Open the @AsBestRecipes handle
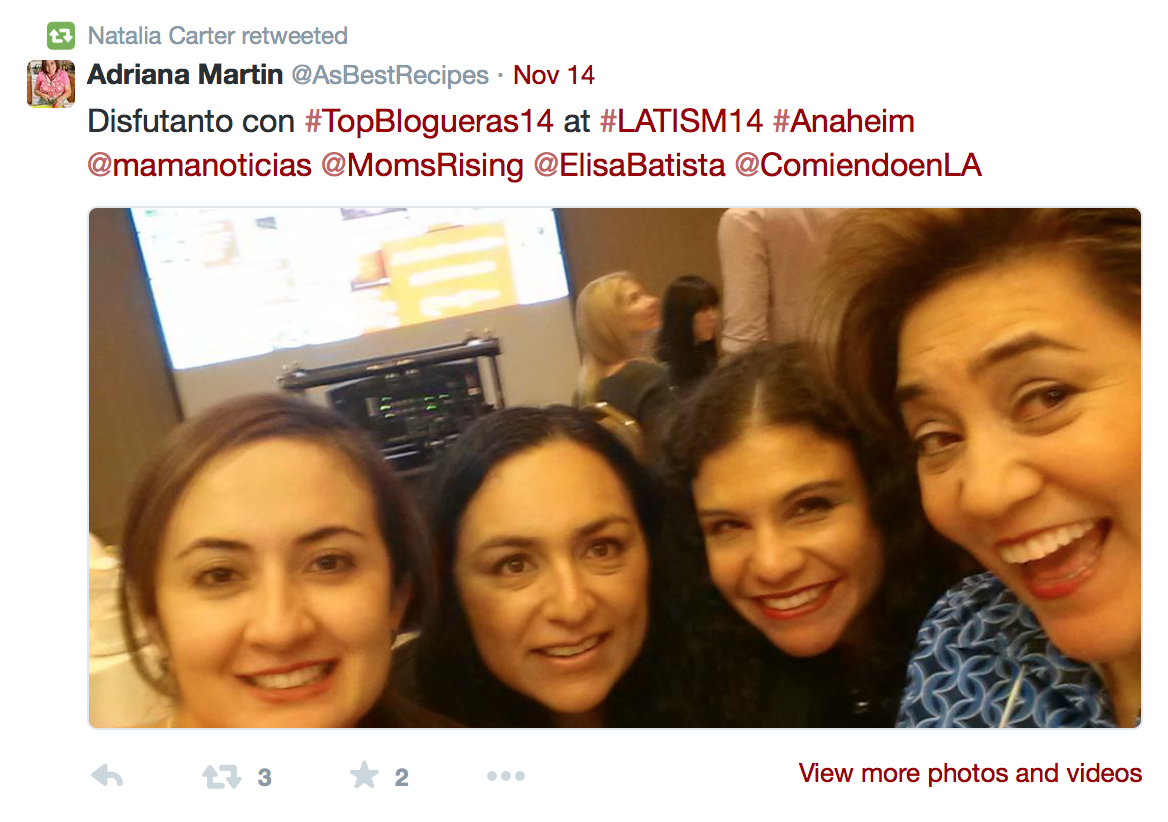This screenshot has width=1168, height=822. tap(390, 75)
